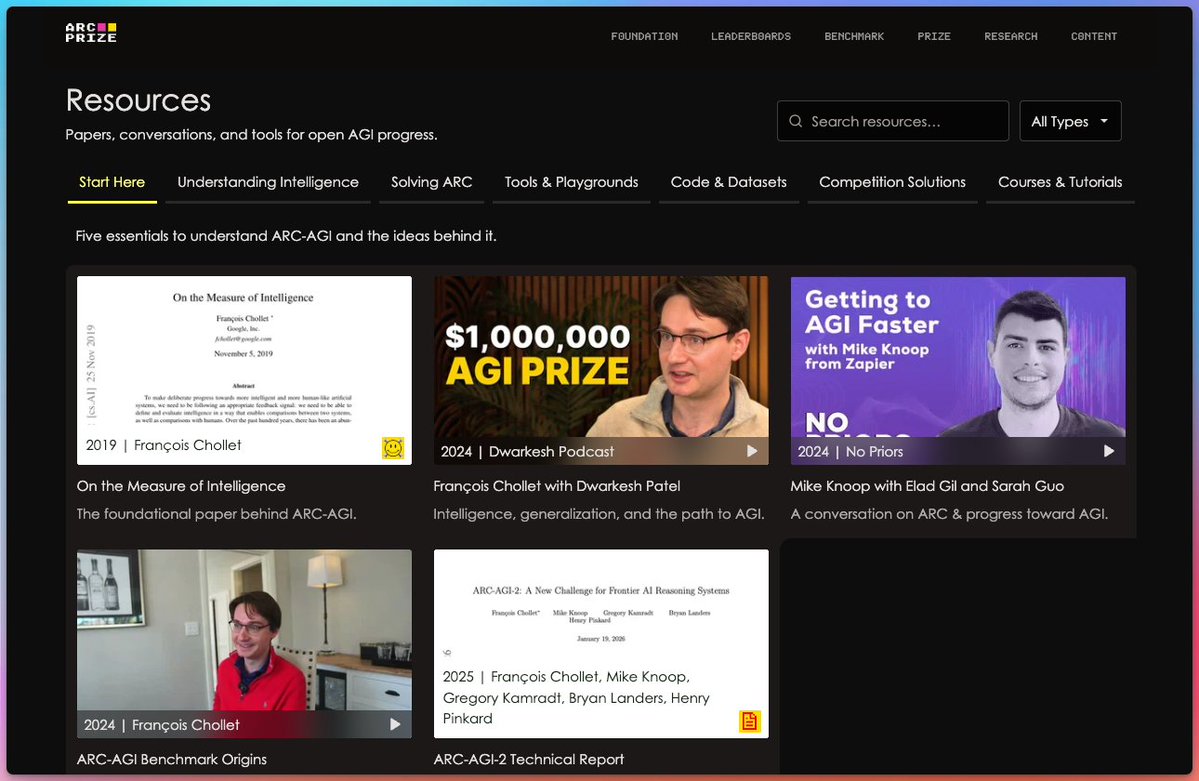Open the Getting to AGI Faster thumbnail

(x=958, y=370)
